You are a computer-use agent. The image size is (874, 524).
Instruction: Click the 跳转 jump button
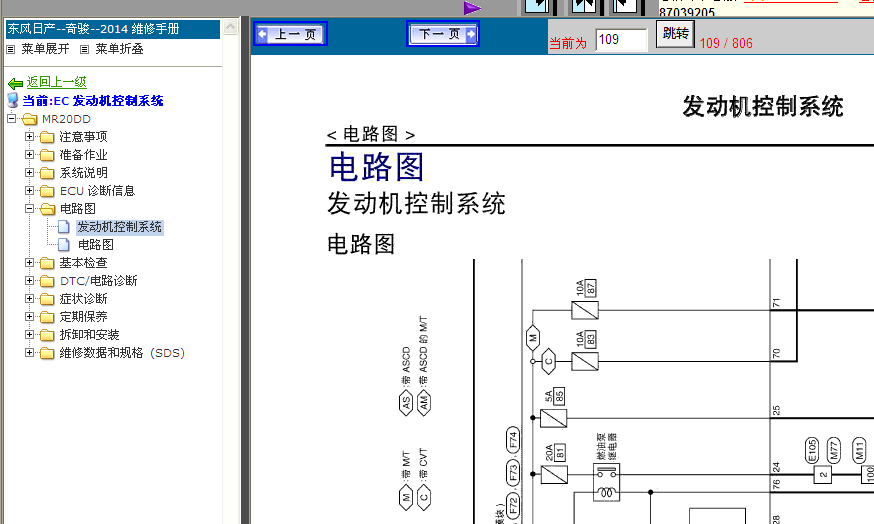(675, 33)
